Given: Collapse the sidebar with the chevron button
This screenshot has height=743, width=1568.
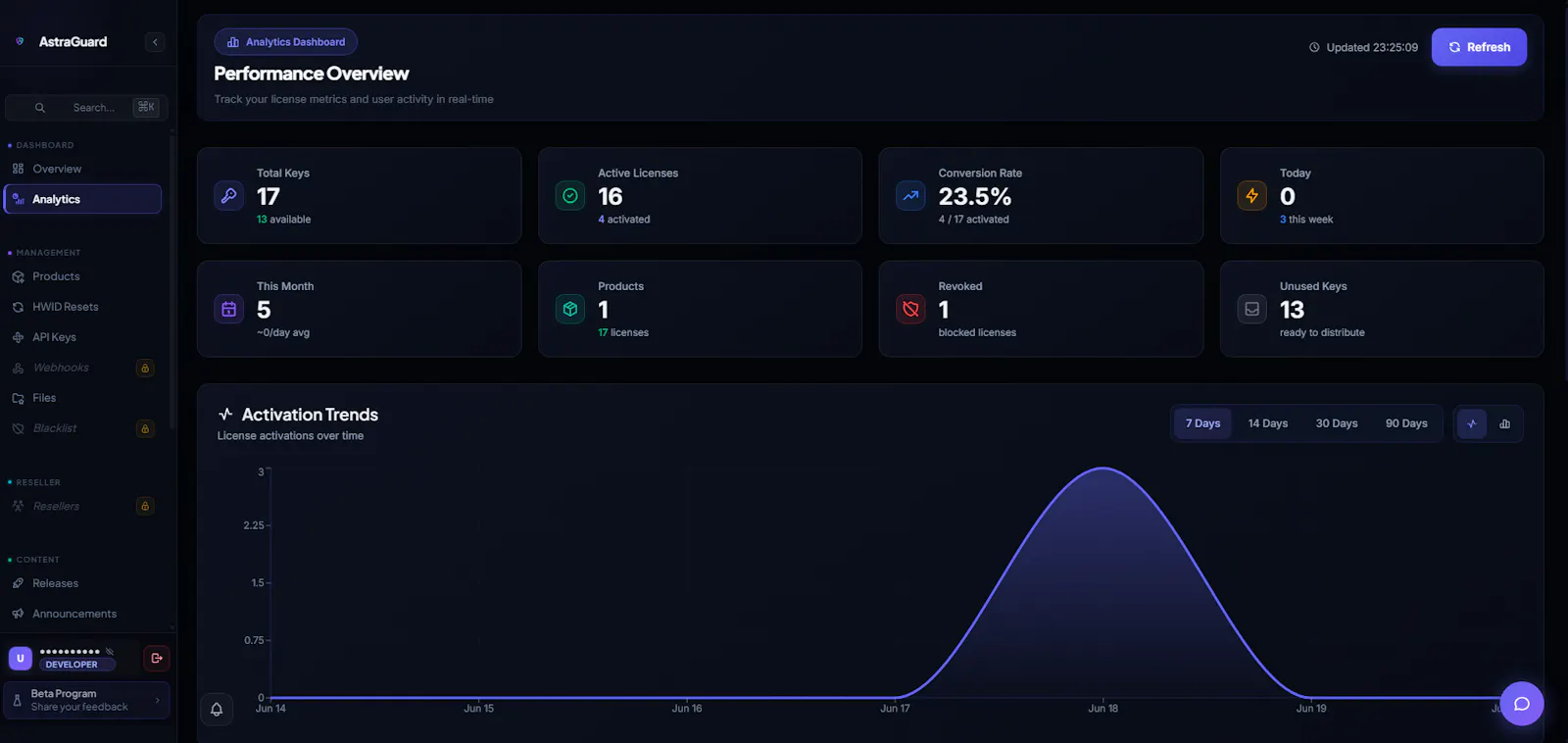Looking at the screenshot, I should coord(155,42).
